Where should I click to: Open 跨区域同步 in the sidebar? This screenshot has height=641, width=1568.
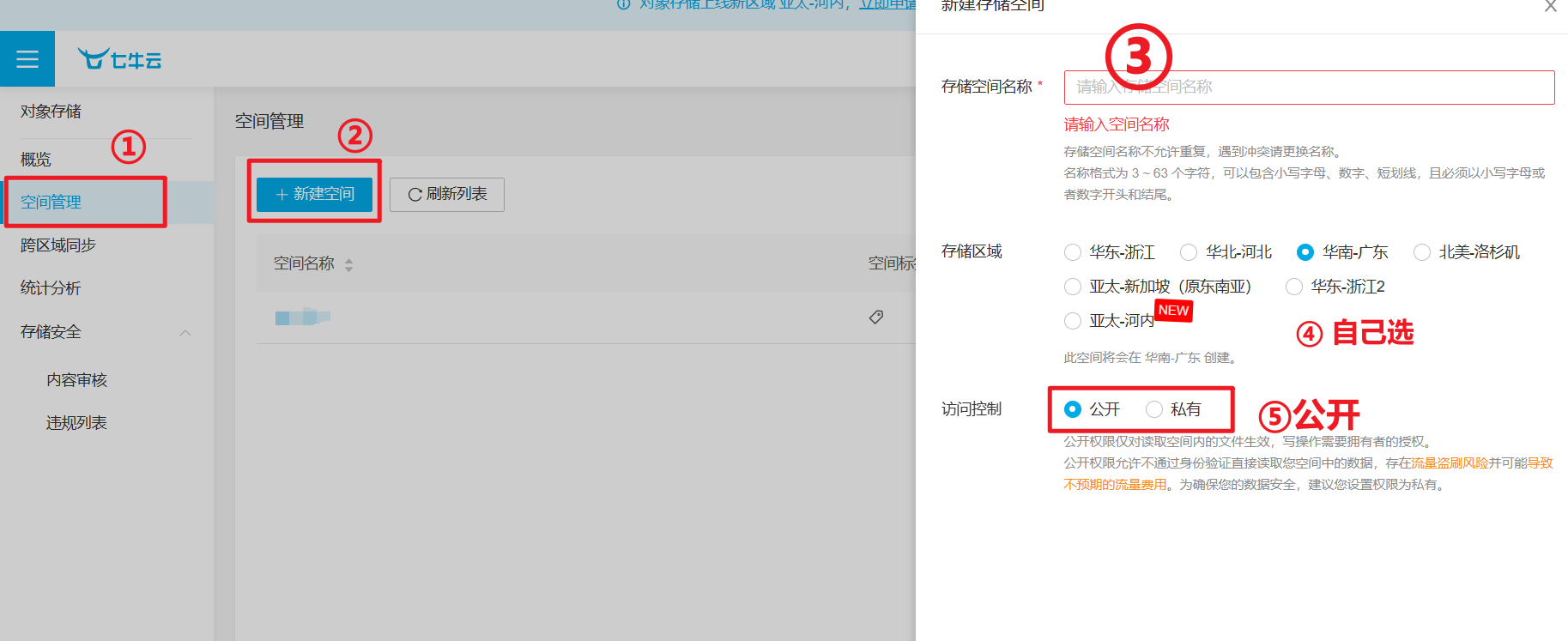[x=58, y=245]
